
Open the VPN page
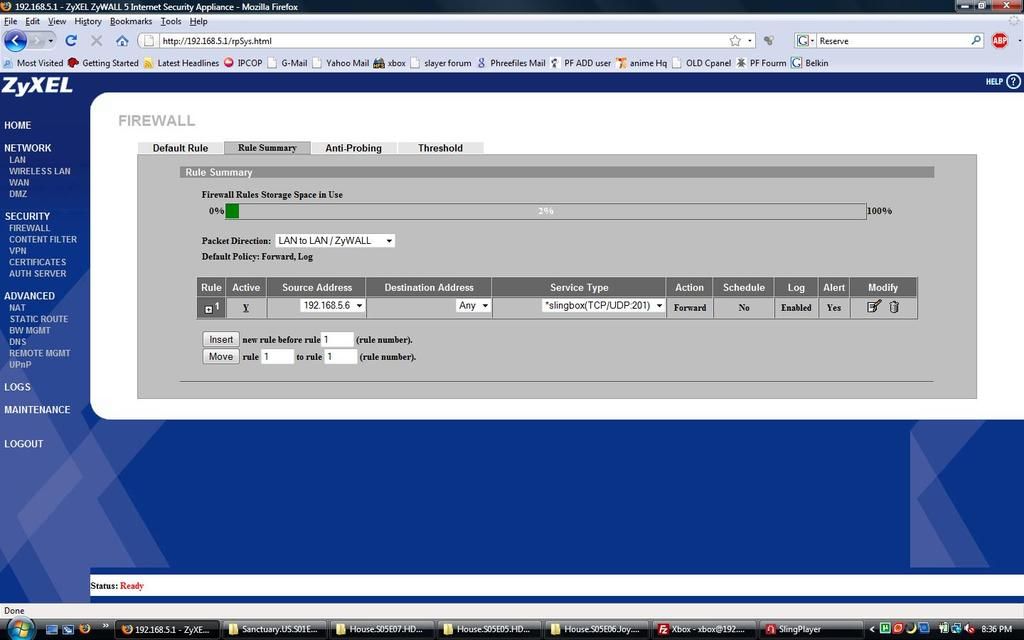(x=18, y=251)
